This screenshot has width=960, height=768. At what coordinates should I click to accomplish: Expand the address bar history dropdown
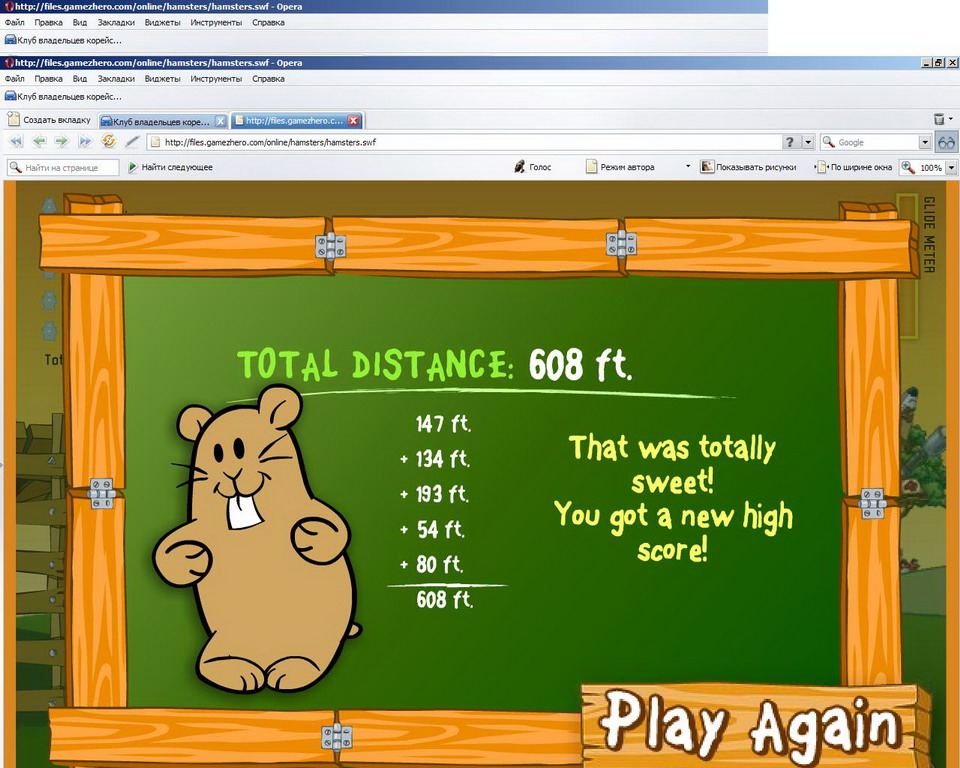[x=809, y=142]
